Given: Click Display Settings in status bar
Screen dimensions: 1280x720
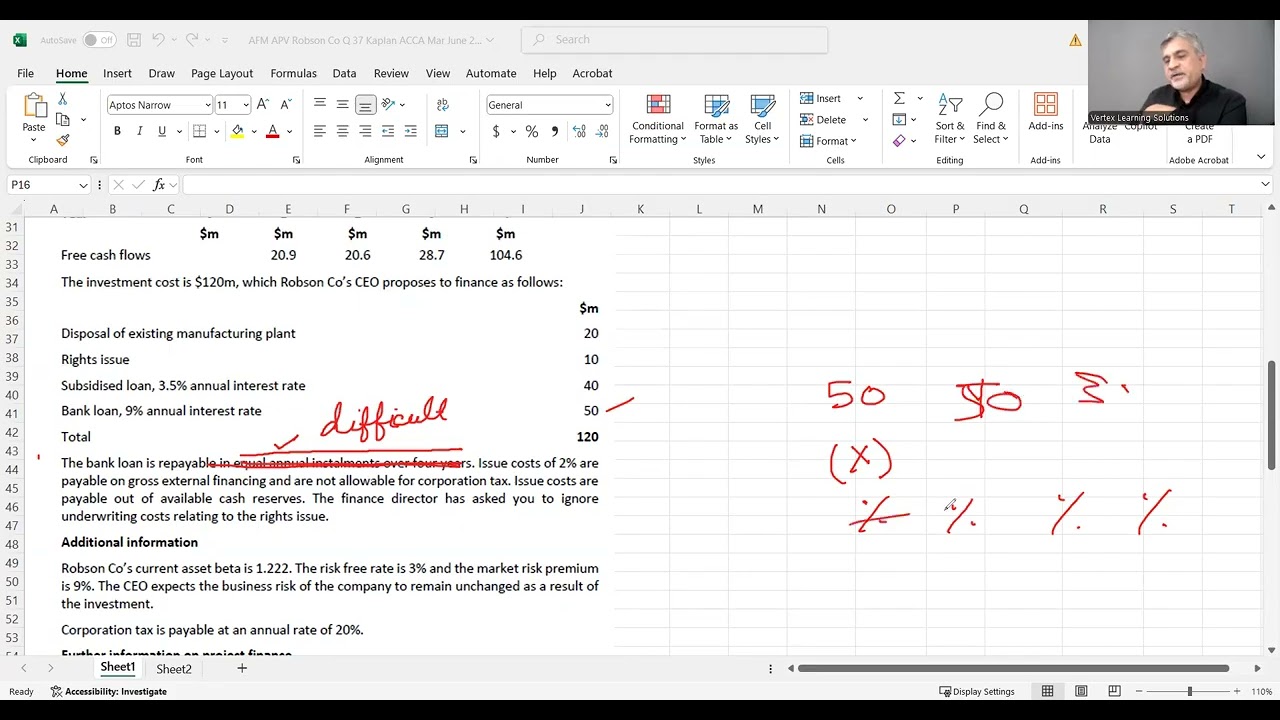Looking at the screenshot, I should [x=977, y=691].
